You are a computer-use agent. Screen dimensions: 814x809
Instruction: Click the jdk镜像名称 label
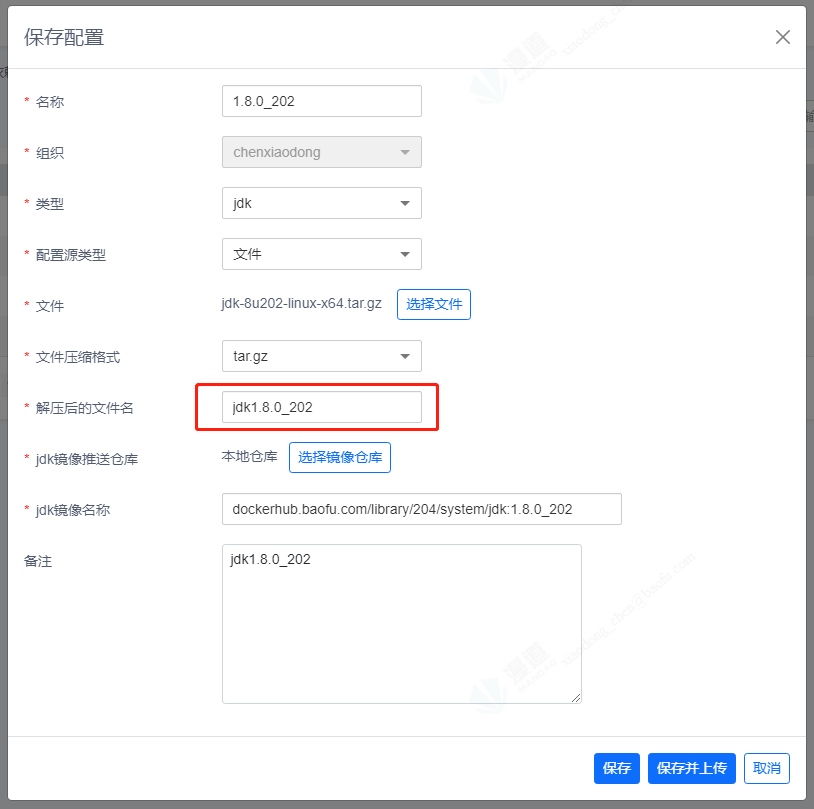click(73, 510)
